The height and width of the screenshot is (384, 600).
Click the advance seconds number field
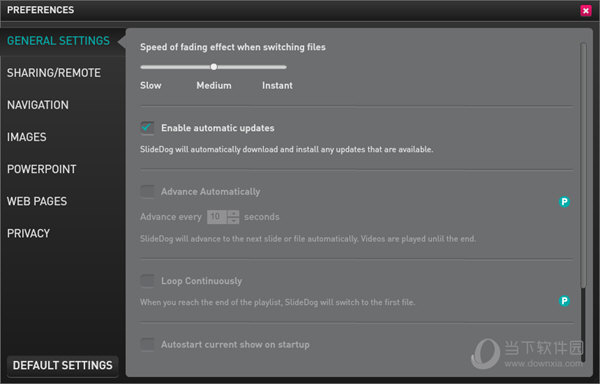217,217
